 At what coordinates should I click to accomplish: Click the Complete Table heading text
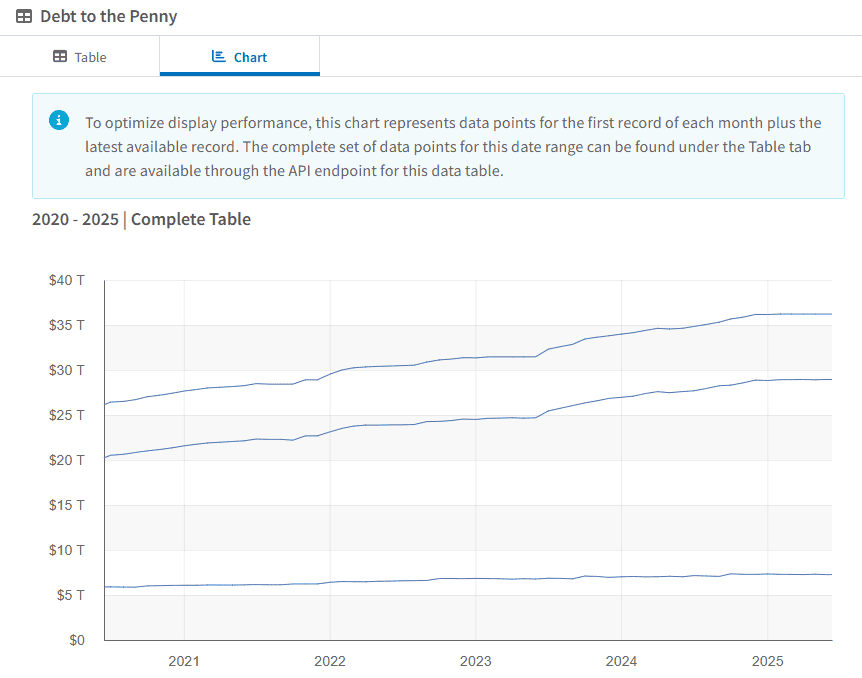click(190, 219)
